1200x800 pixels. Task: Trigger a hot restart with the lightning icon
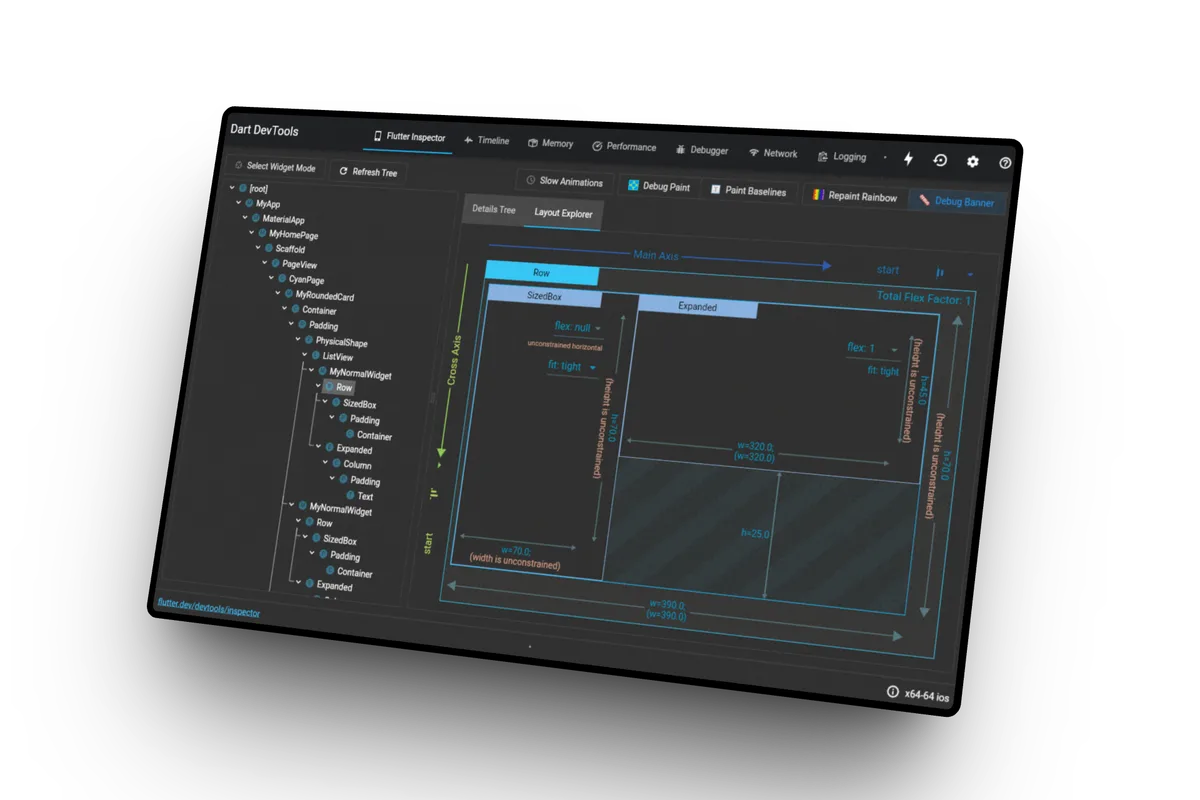click(x=908, y=158)
